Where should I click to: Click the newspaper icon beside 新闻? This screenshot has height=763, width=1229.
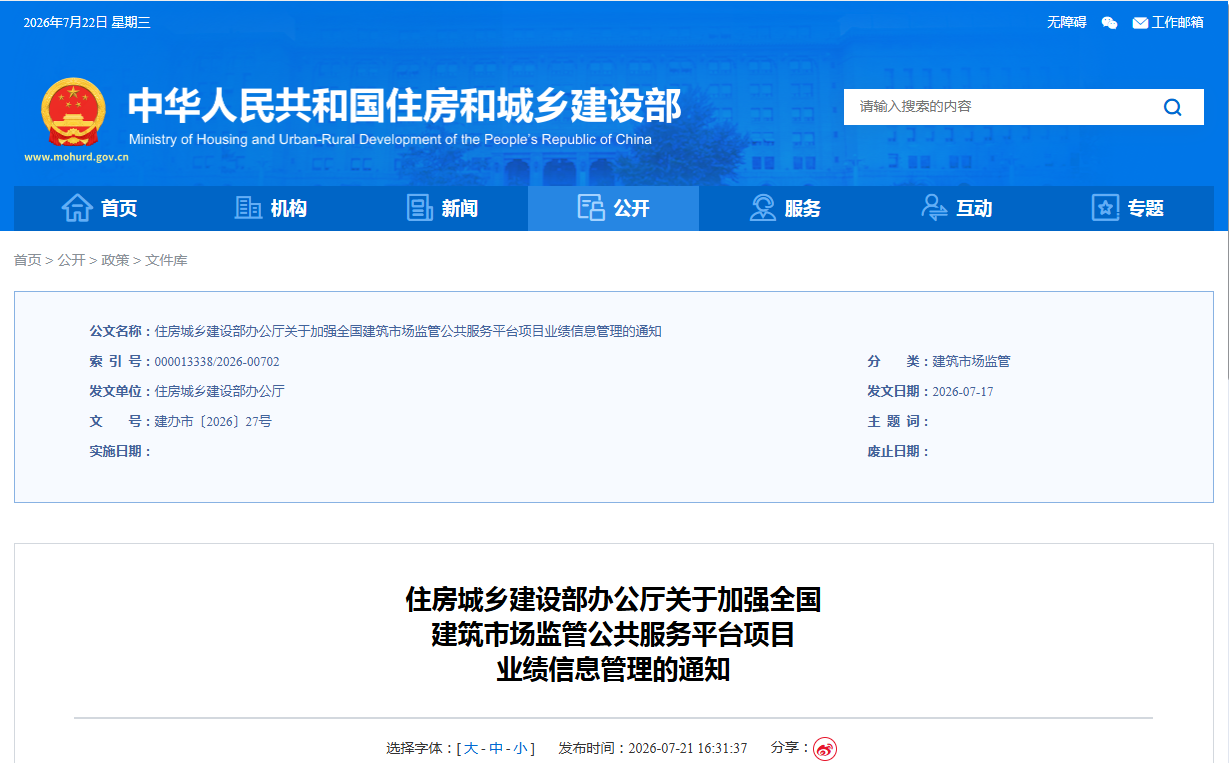420,208
